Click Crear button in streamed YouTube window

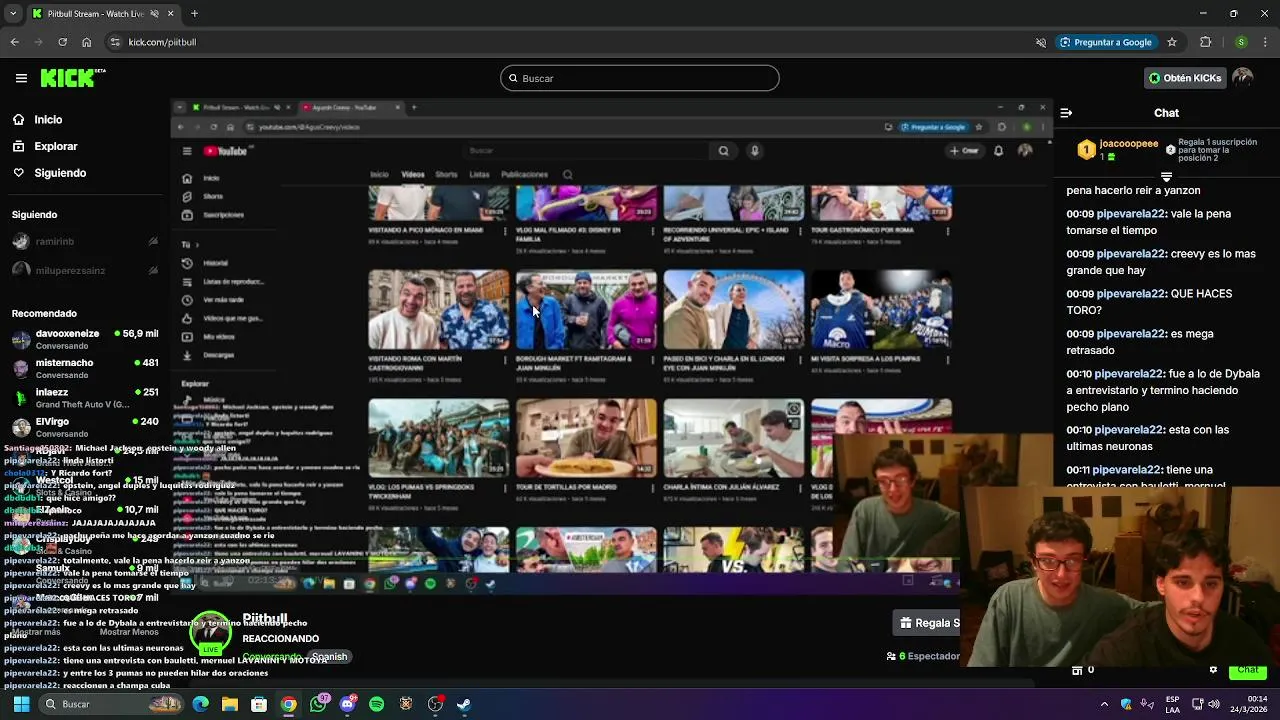964,151
